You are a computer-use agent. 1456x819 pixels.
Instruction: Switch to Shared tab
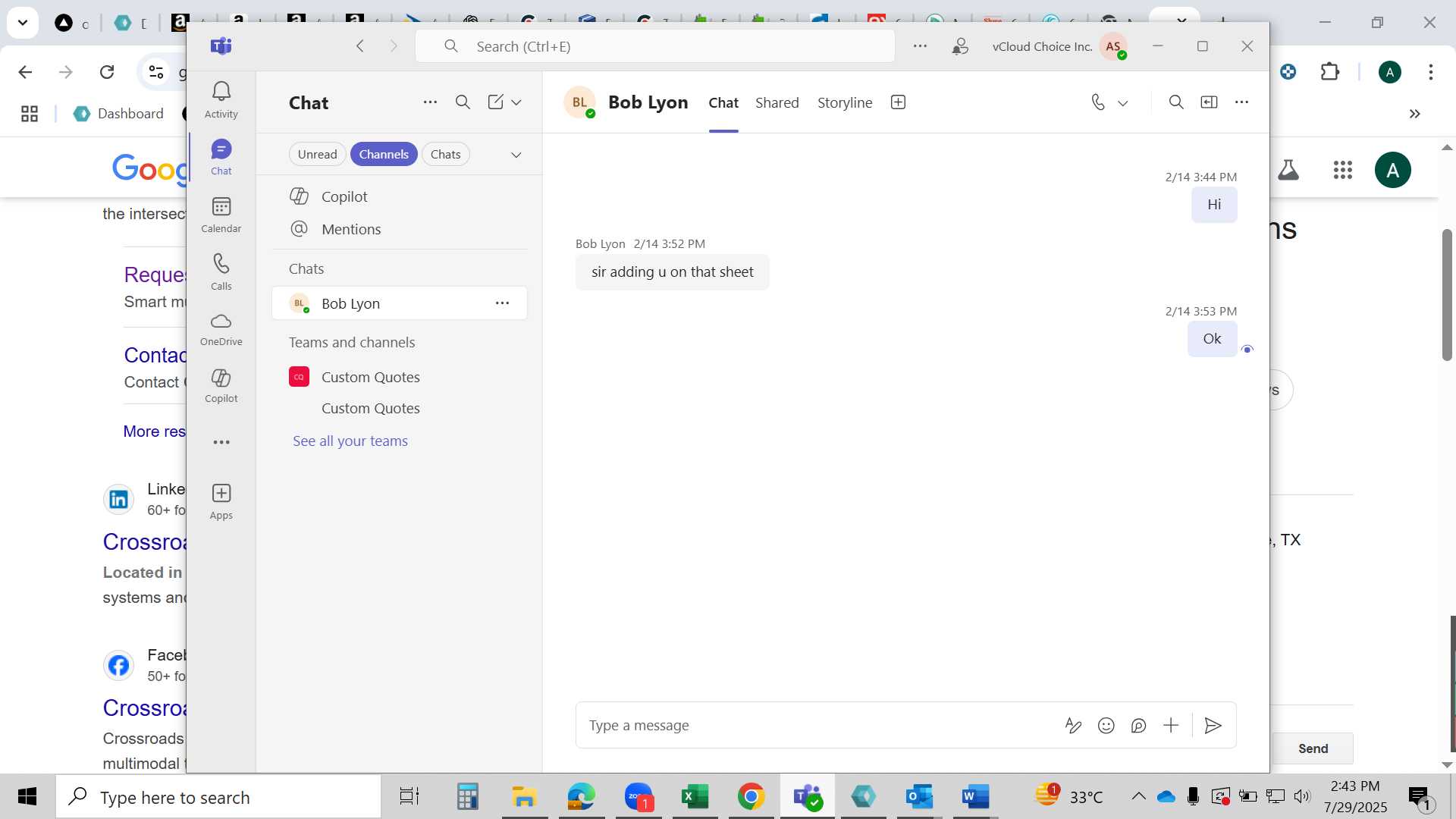pyautogui.click(x=777, y=102)
